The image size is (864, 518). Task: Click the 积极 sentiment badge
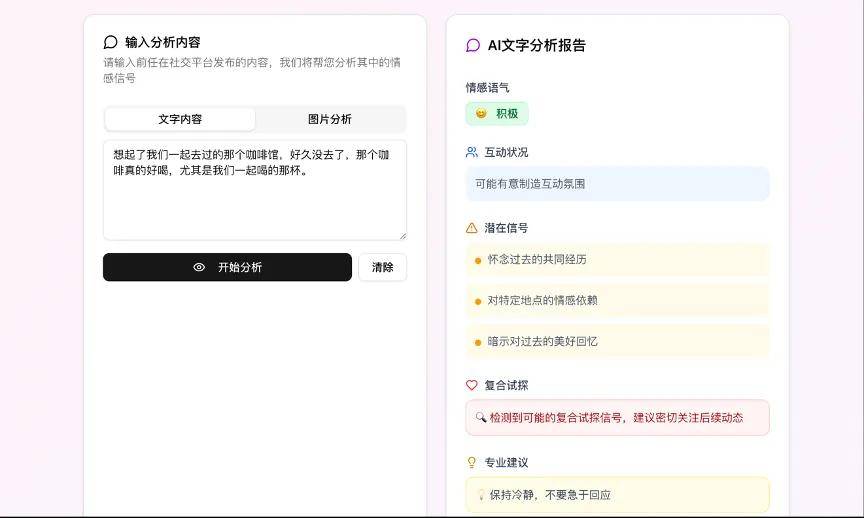pyautogui.click(x=497, y=114)
